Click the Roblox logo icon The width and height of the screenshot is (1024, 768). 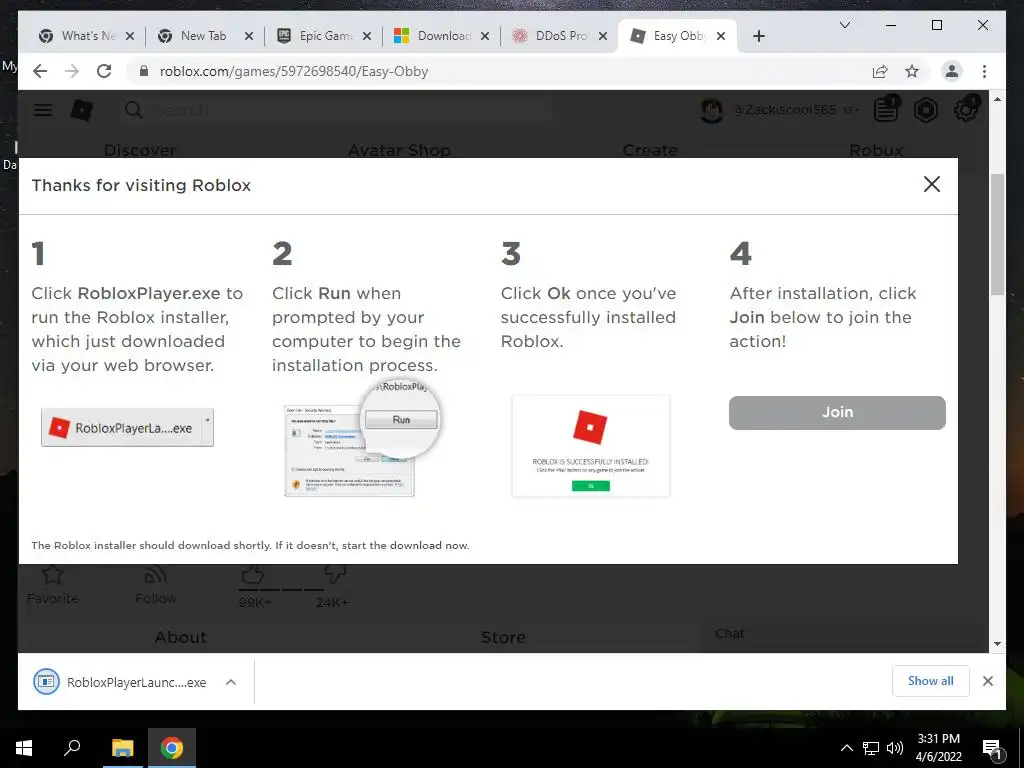[x=82, y=110]
